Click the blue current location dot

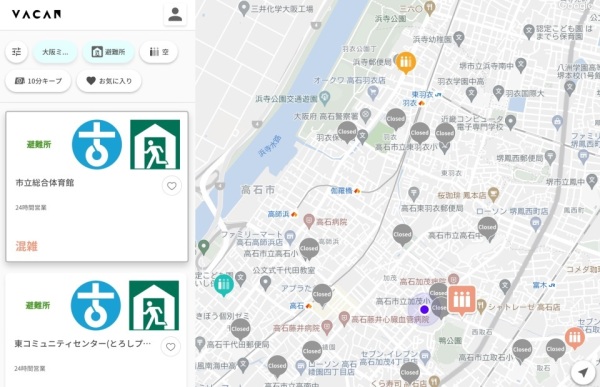(x=424, y=309)
